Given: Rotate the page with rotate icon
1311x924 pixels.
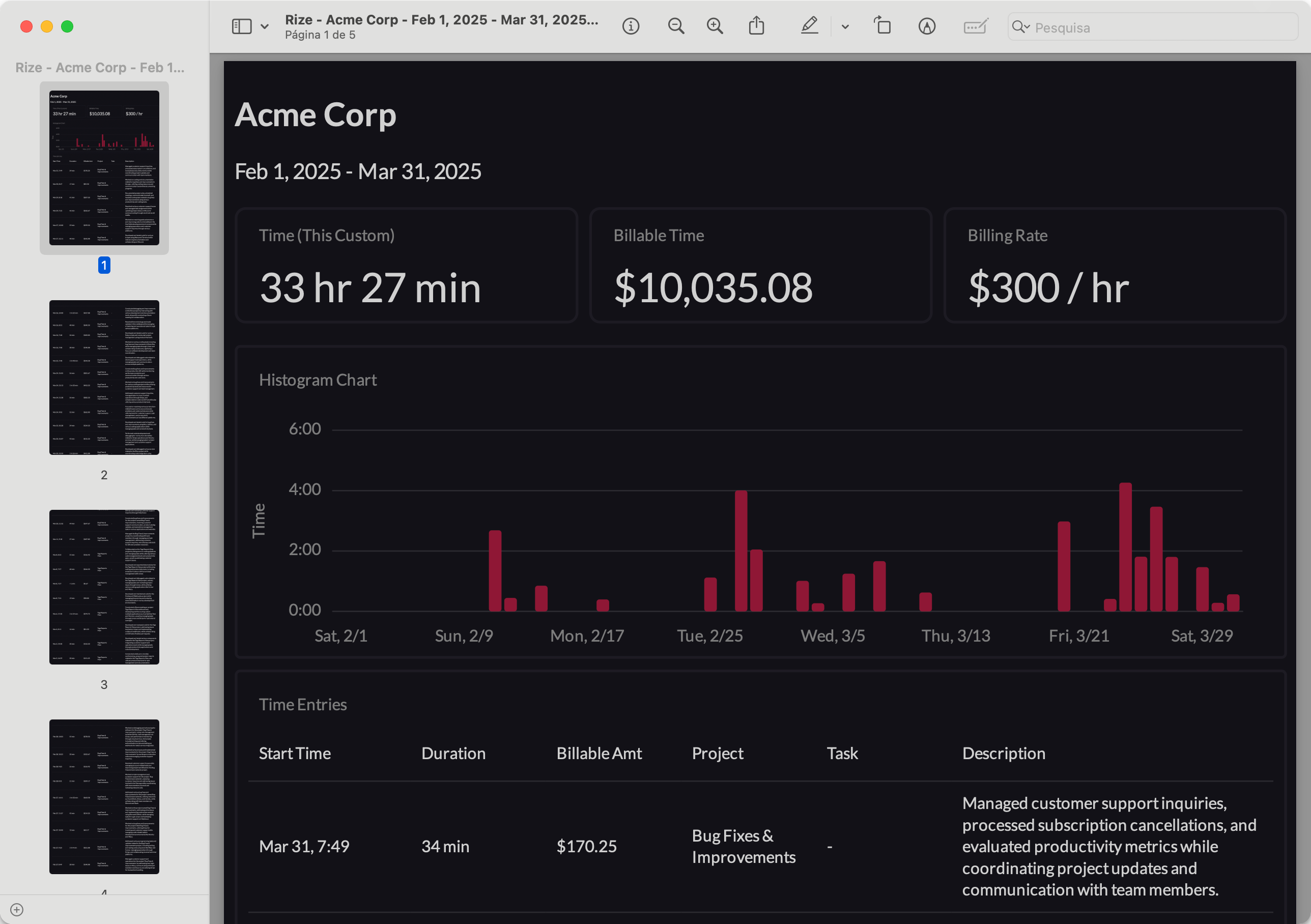Looking at the screenshot, I should (883, 25).
